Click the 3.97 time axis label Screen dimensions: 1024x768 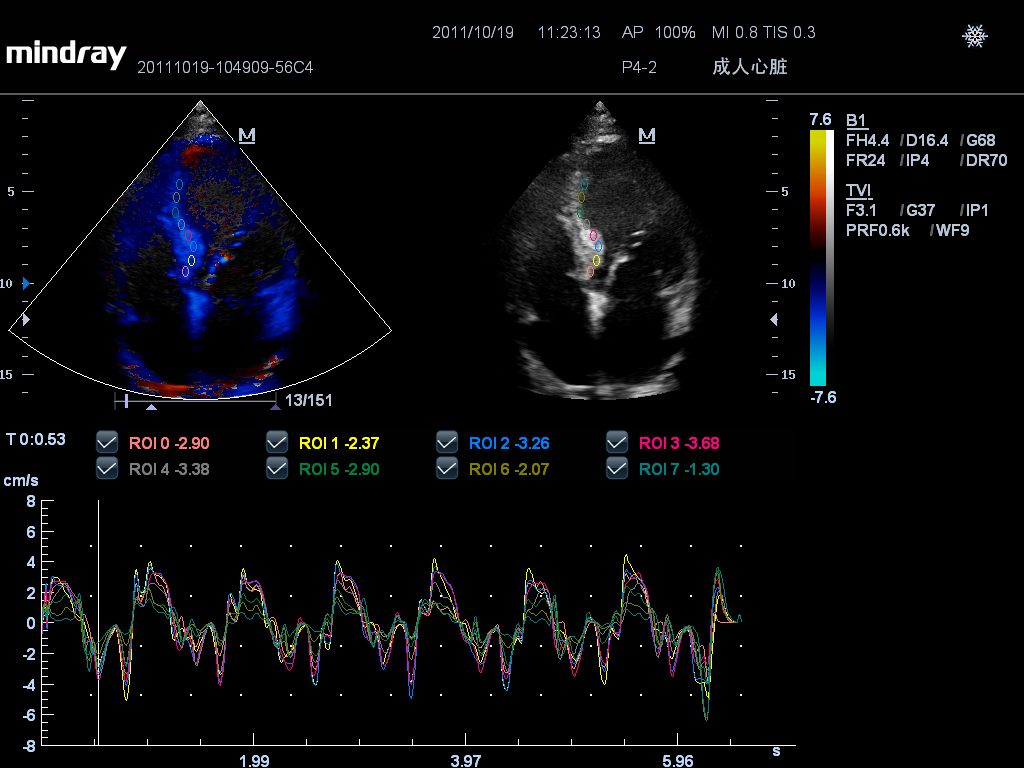coord(466,760)
